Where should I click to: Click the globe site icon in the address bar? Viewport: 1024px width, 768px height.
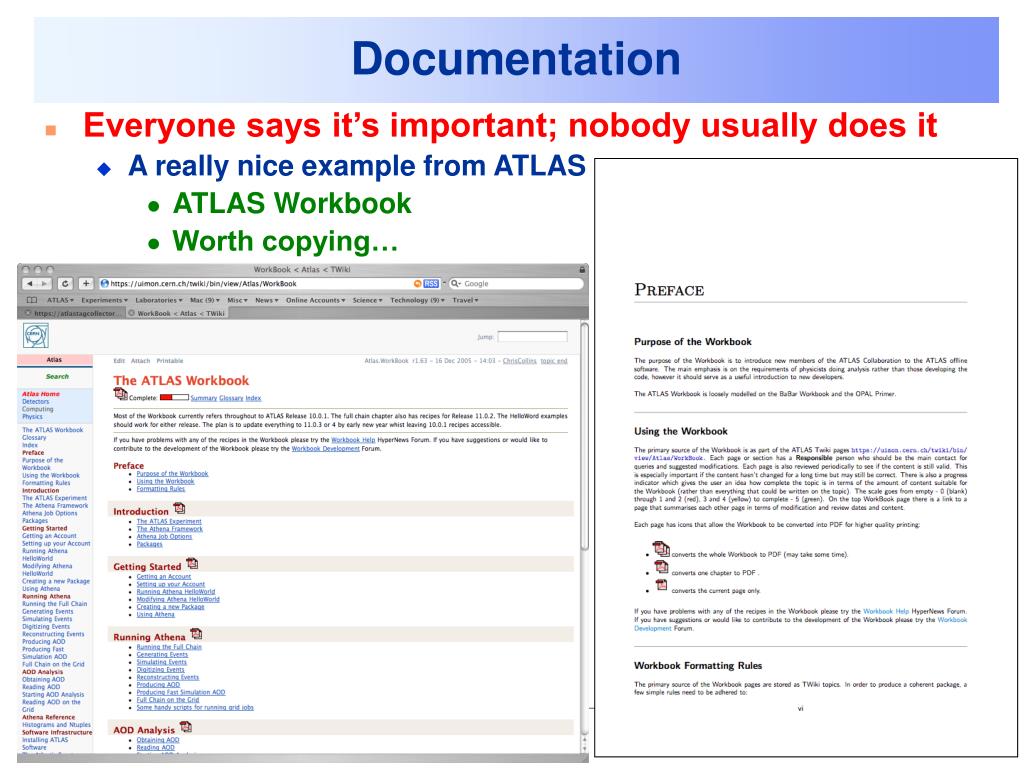click(x=104, y=283)
